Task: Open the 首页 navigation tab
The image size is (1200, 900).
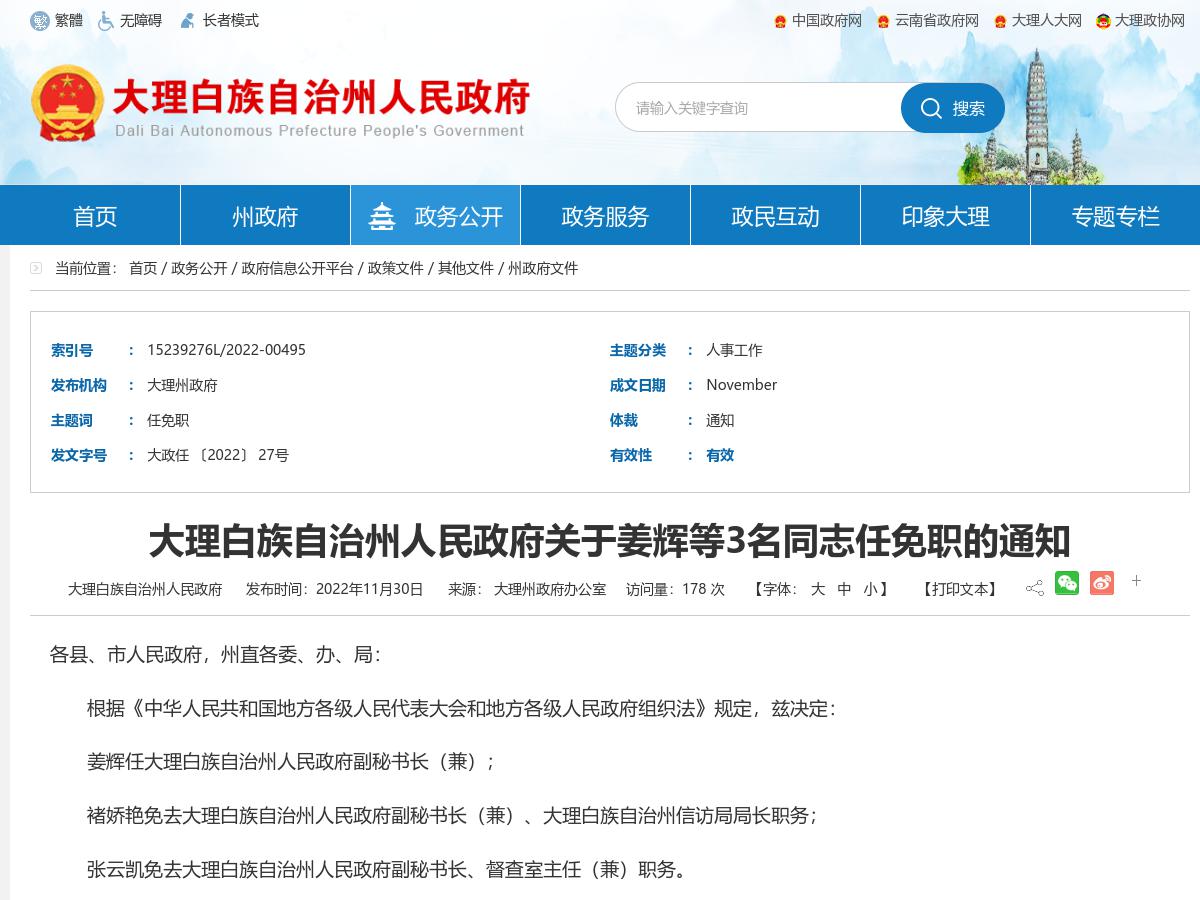Action: pos(94,214)
